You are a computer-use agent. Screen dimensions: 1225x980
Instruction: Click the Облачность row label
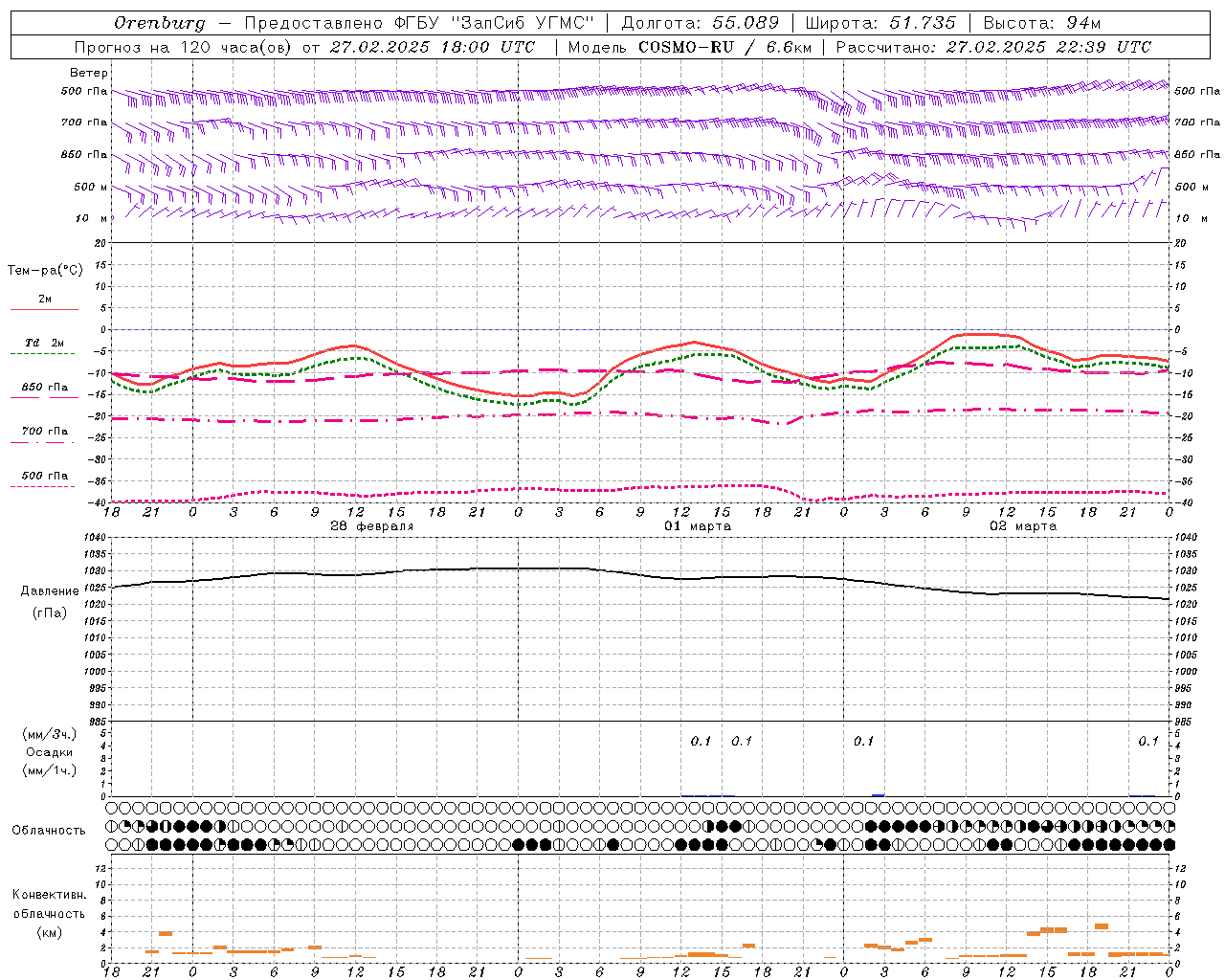(48, 831)
